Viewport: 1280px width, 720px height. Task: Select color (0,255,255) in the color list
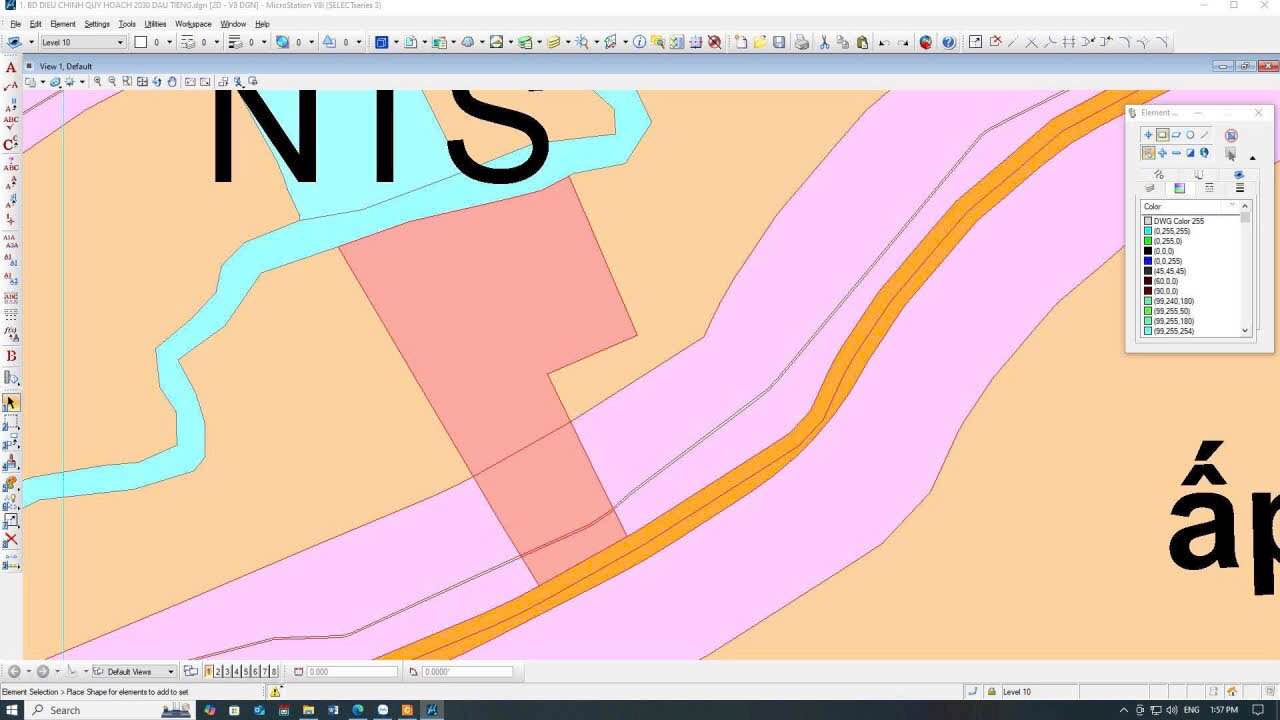[1171, 231]
